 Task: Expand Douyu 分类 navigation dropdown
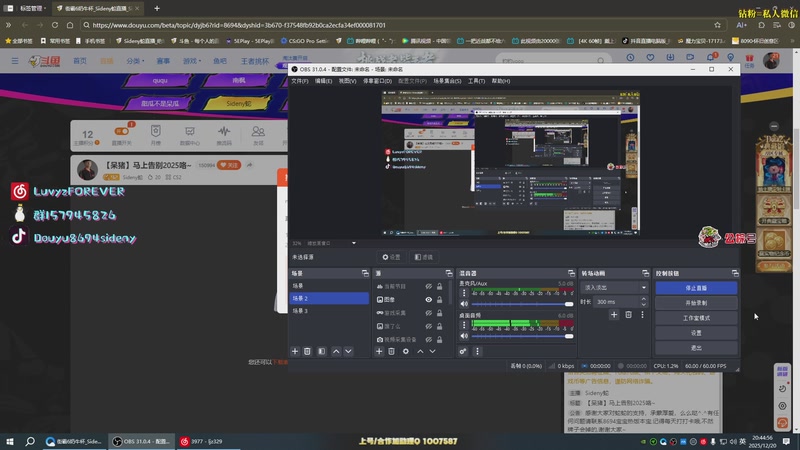tap(135, 61)
